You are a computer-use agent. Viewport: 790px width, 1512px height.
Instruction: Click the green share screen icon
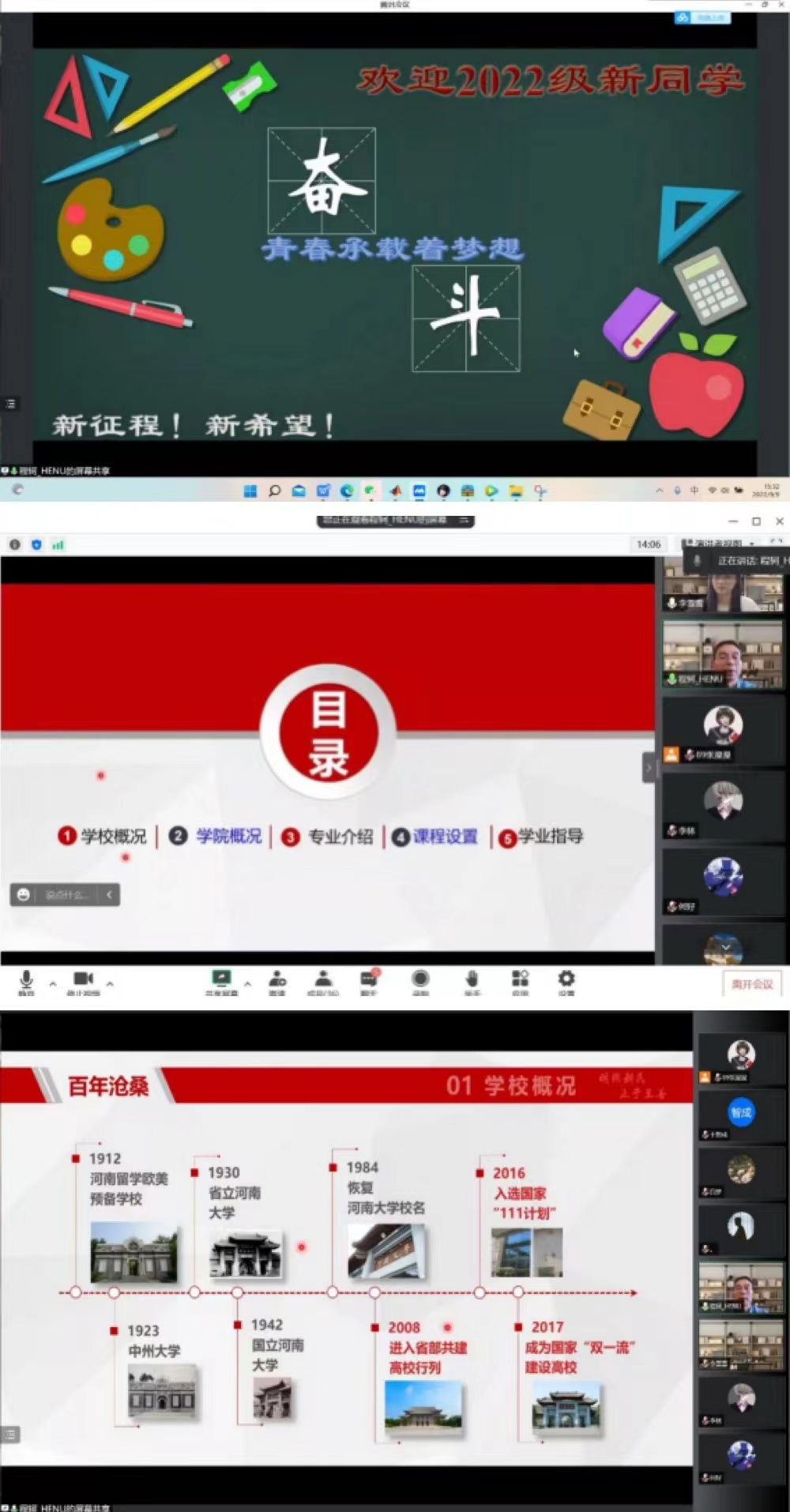coord(221,980)
